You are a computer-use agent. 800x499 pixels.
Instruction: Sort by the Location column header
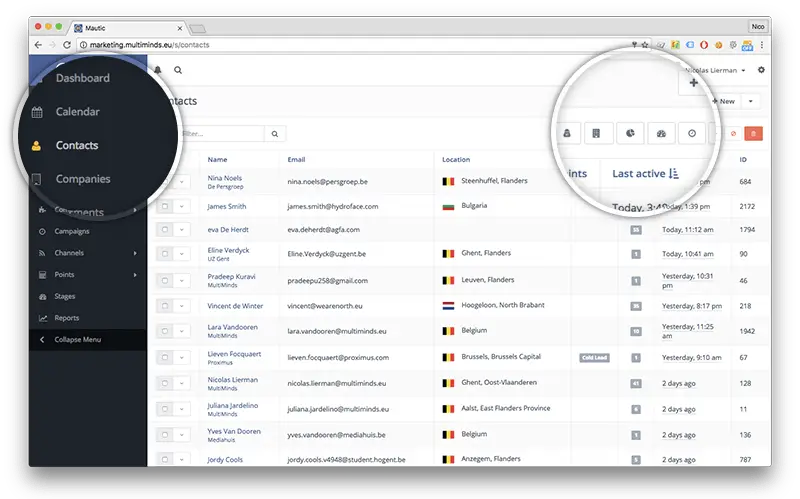tap(456, 160)
